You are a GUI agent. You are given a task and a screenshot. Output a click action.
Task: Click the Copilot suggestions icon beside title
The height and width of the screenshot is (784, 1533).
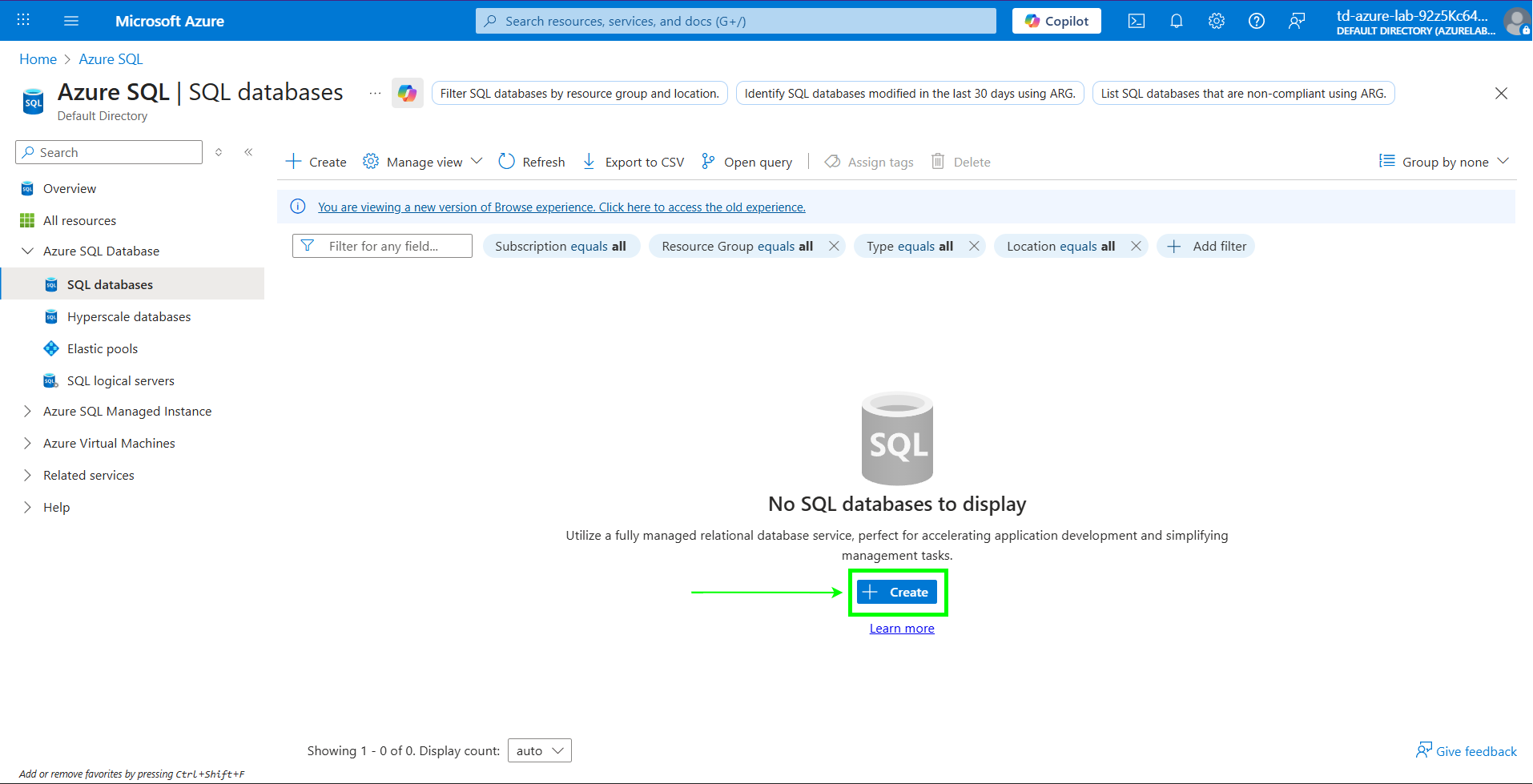click(x=407, y=93)
